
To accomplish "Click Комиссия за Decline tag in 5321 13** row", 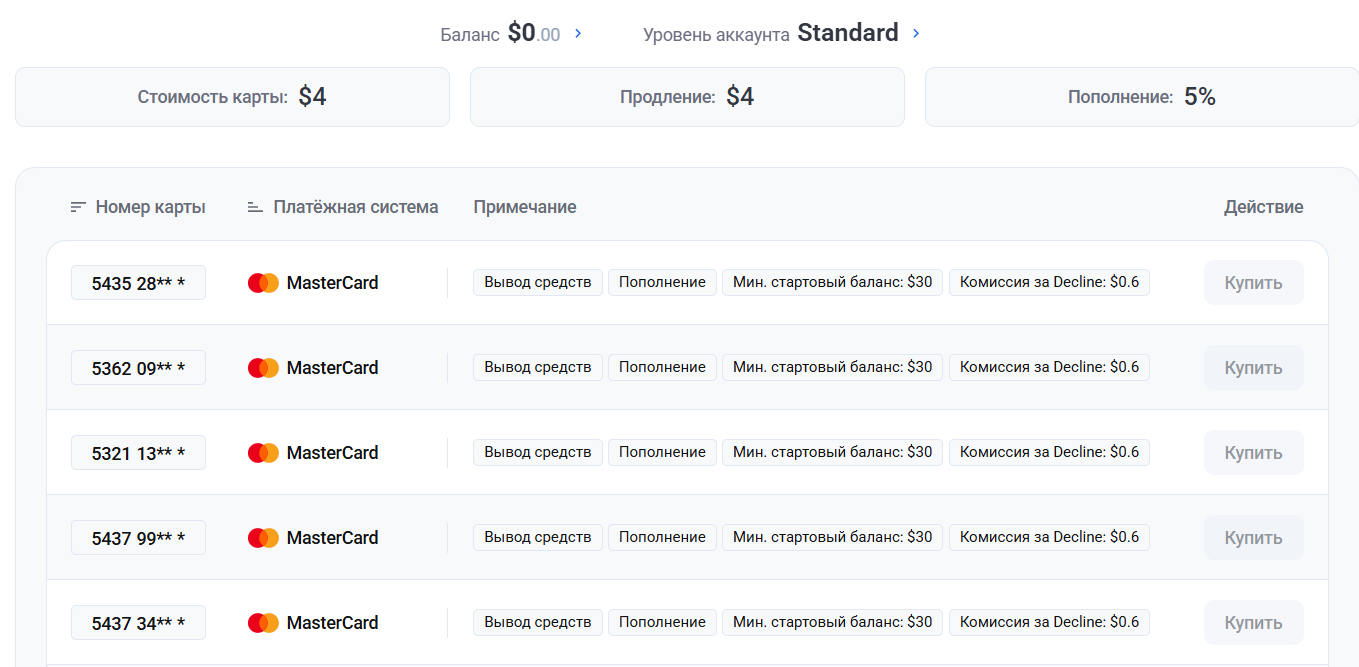I will pos(1049,452).
